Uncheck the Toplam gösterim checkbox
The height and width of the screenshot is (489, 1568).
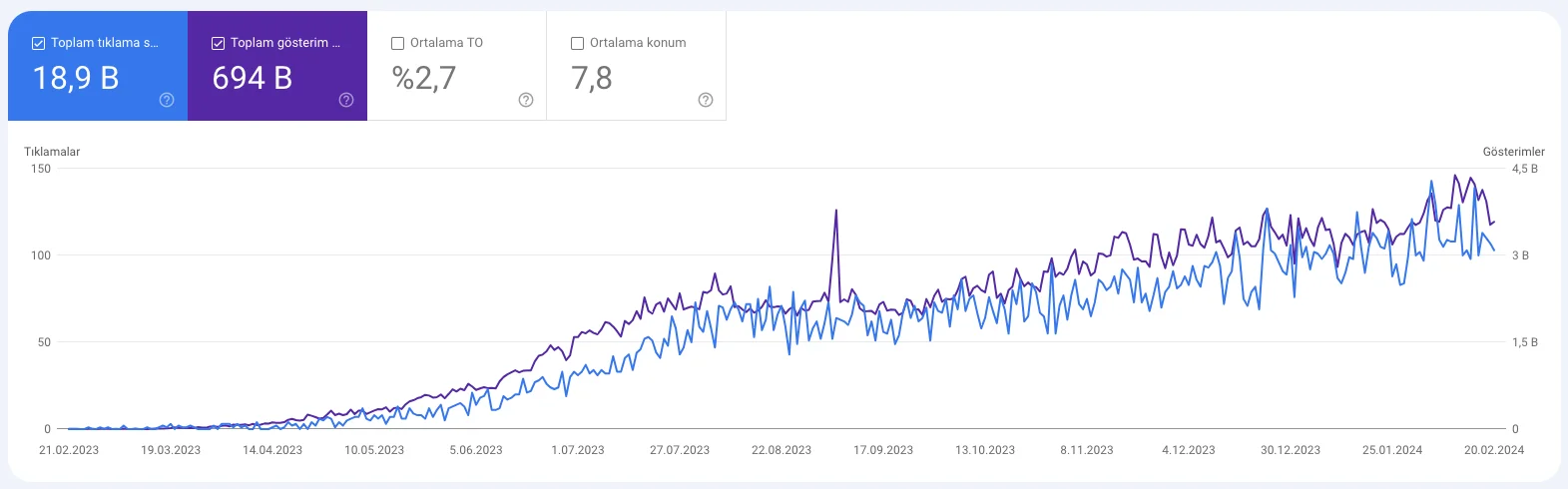pos(218,43)
